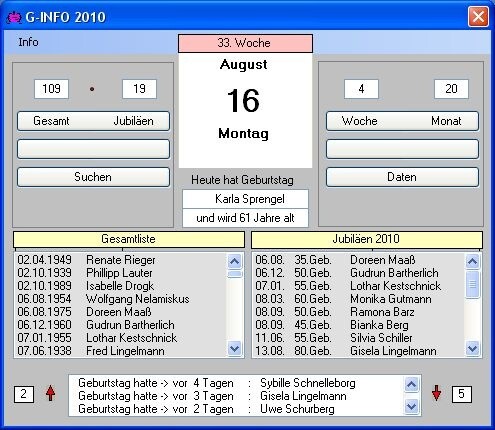Screen dimensions: 495x430
Task: Select Fred Lingelmann in Gesamtliste
Action: (121, 351)
